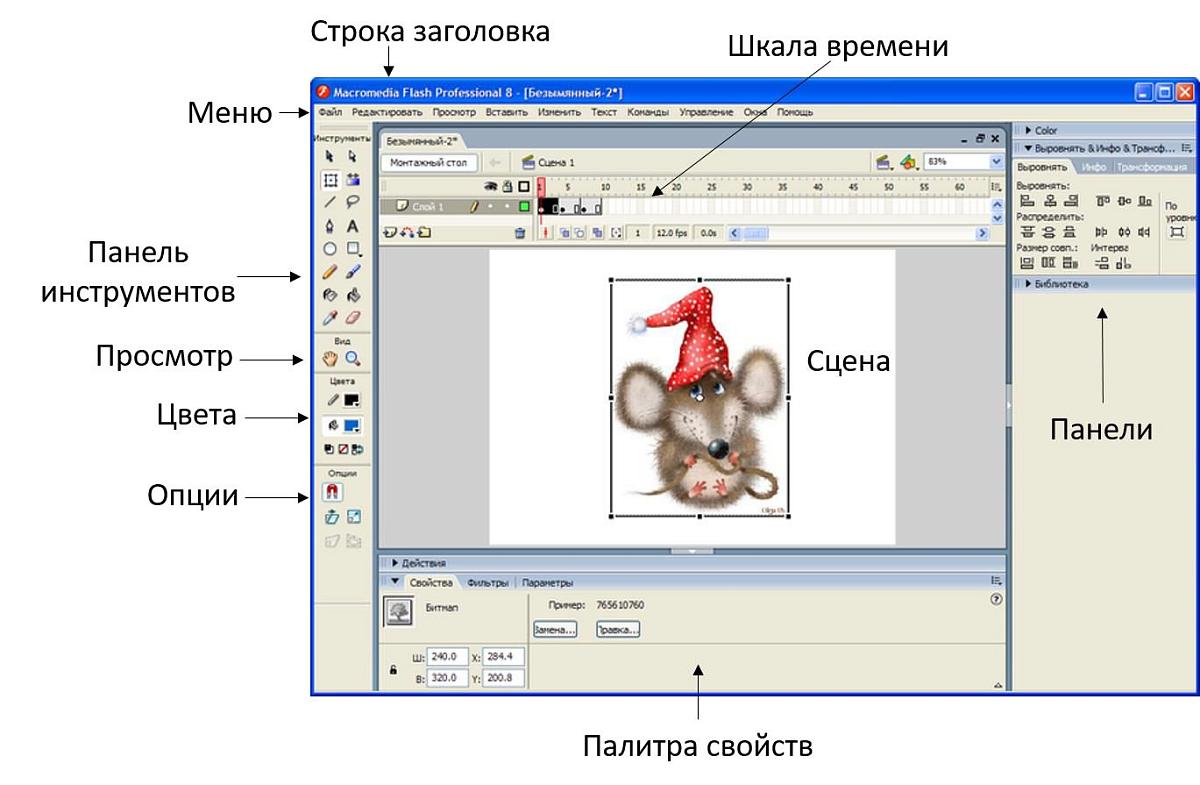The height and width of the screenshot is (785, 1200).
Task: Expand the Библиотека panel
Action: [1027, 284]
